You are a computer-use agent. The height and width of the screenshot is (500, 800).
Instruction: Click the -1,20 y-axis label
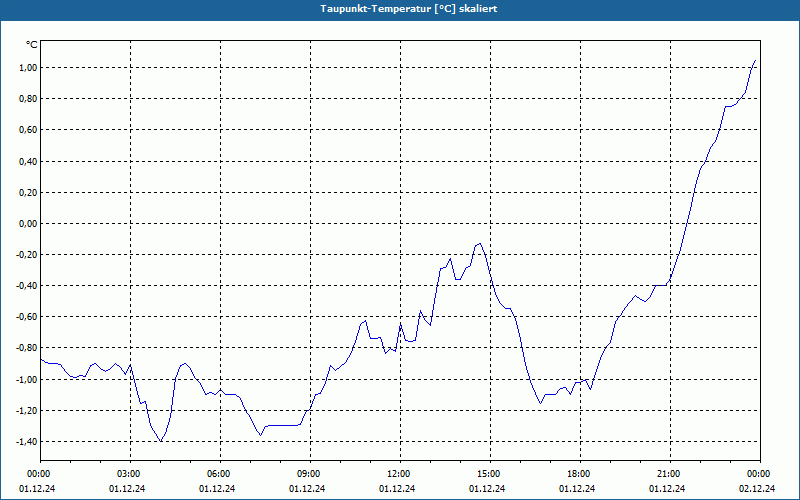point(27,411)
